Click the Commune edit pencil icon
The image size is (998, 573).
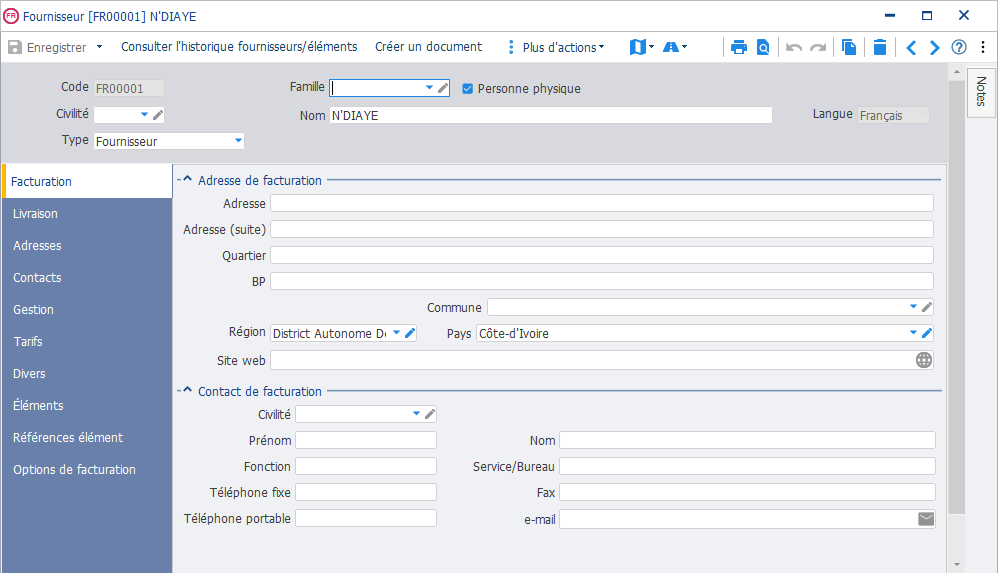tap(927, 307)
